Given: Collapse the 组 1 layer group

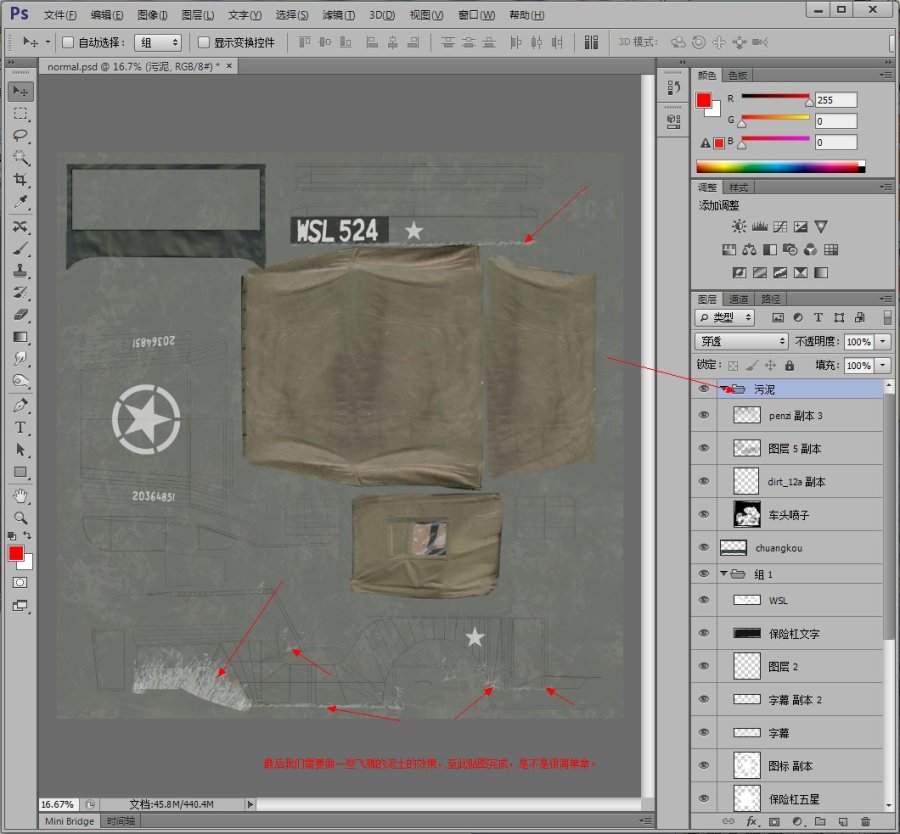Looking at the screenshot, I should tap(724, 573).
